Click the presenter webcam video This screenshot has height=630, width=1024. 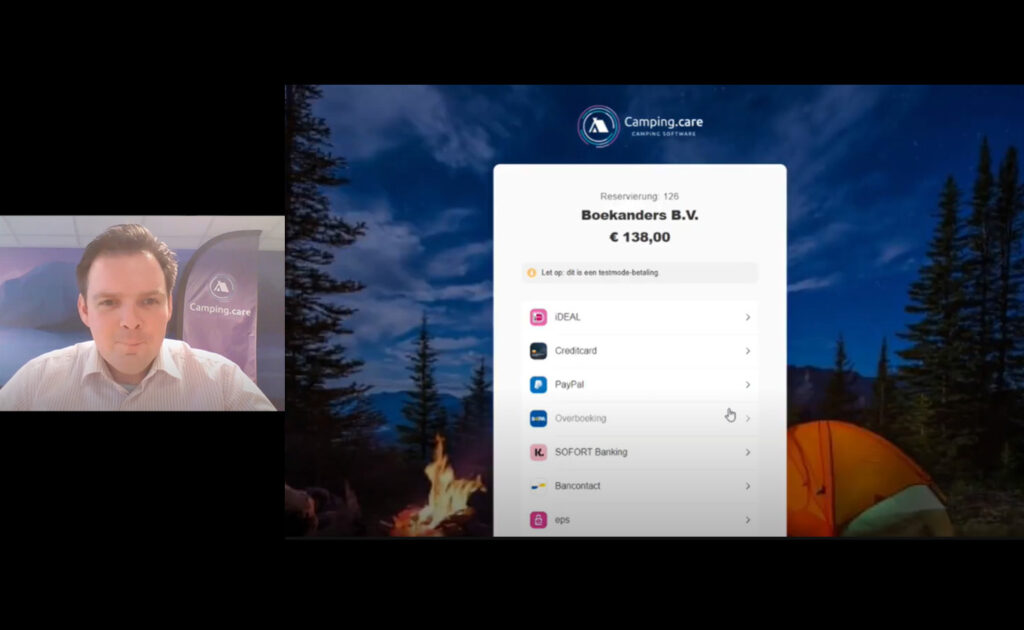tap(142, 313)
